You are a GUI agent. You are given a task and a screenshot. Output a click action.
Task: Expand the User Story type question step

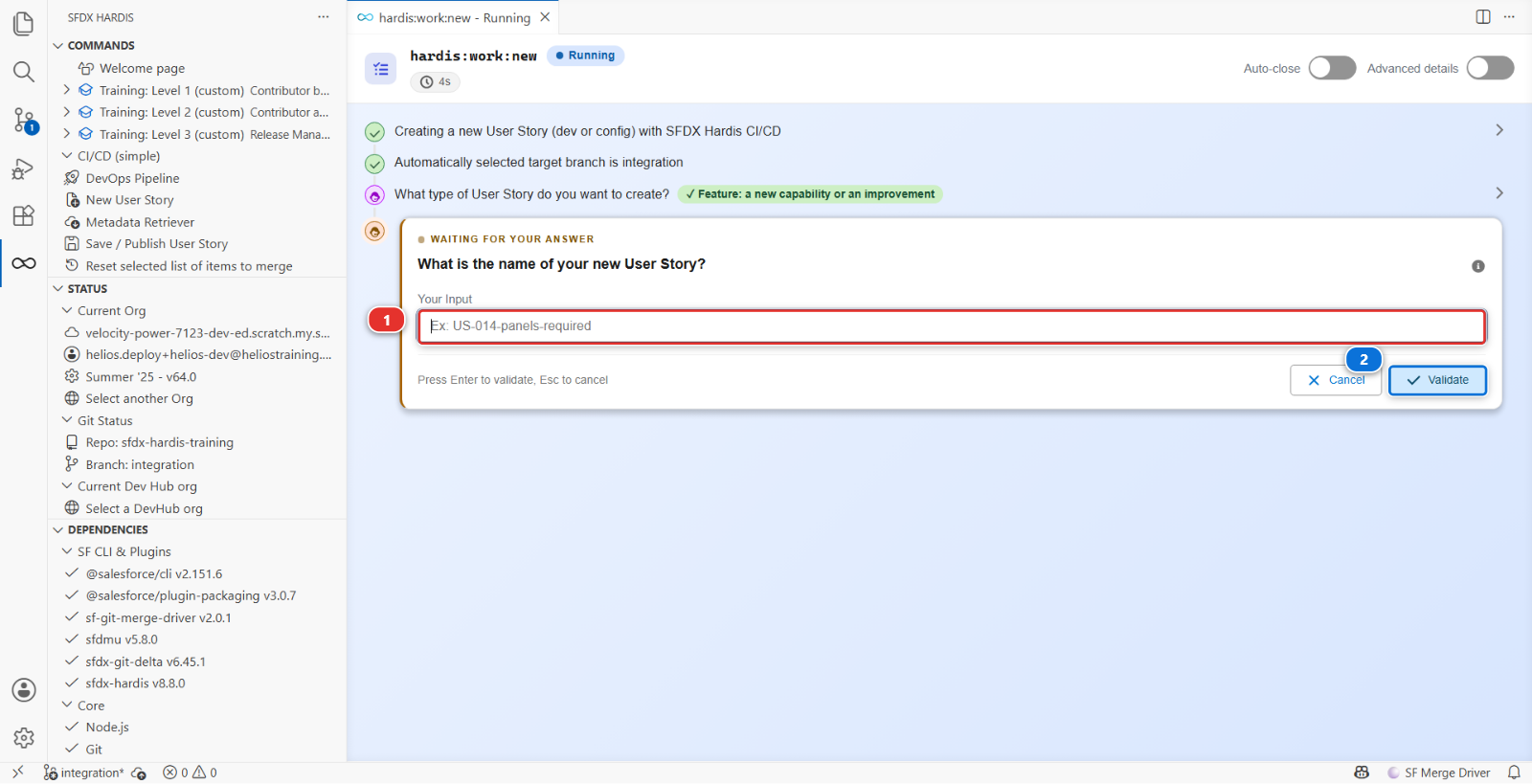pos(1499,193)
